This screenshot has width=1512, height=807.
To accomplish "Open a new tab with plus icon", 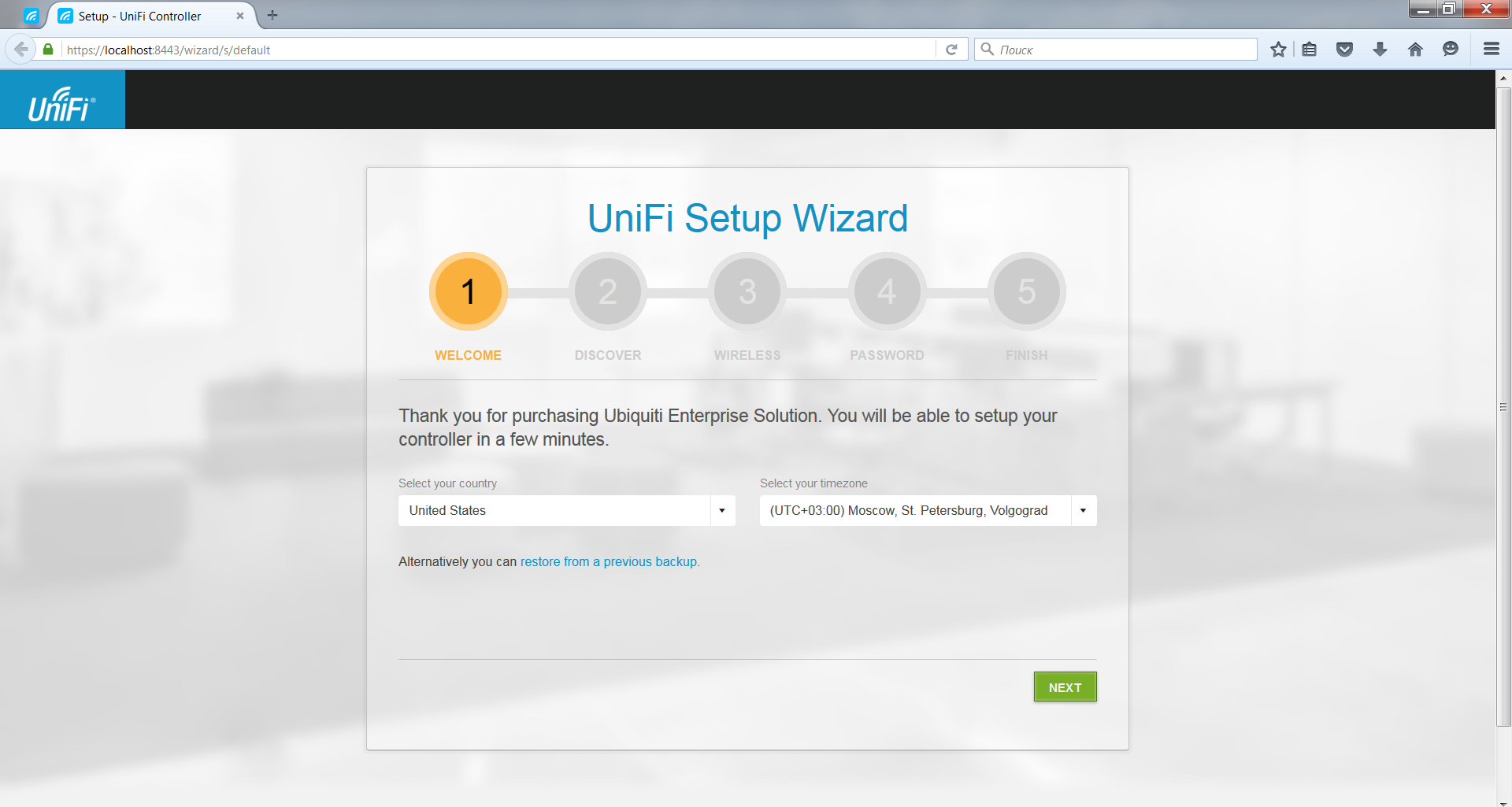I will pyautogui.click(x=272, y=15).
